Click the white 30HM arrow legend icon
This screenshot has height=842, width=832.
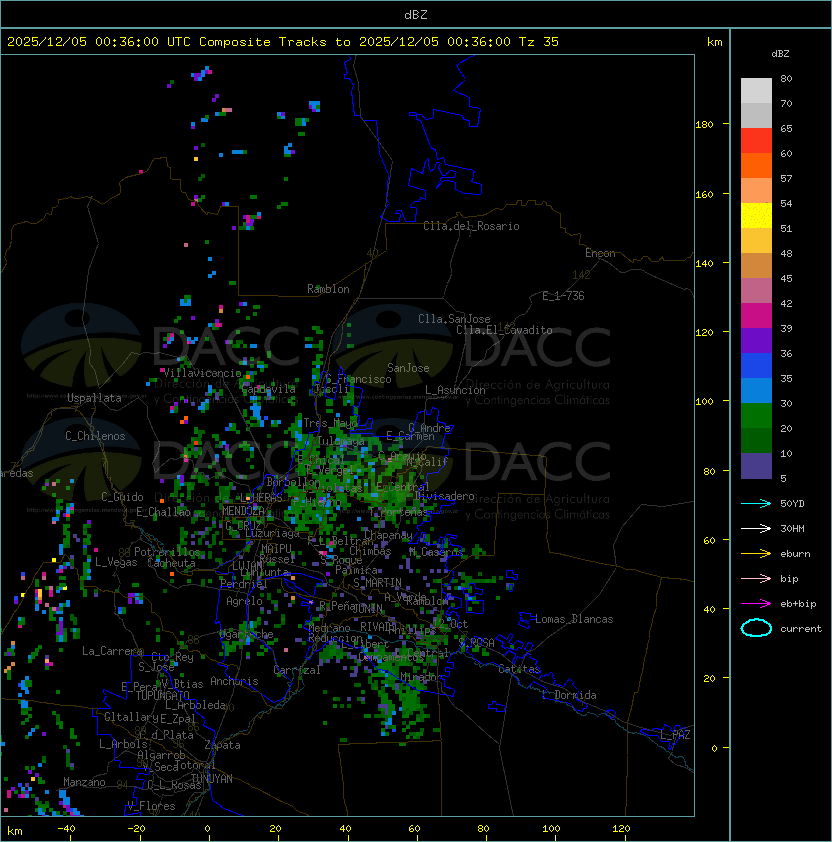coord(756,529)
